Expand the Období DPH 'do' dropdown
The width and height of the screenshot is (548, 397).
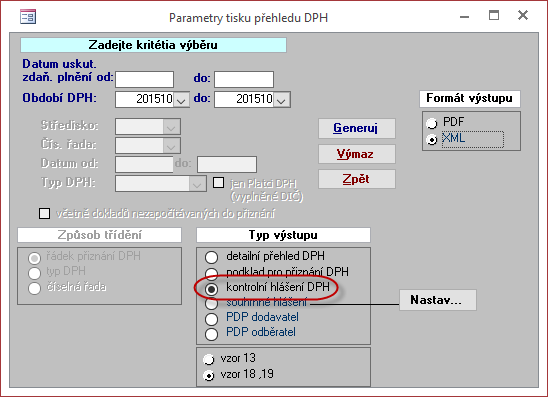(x=281, y=99)
